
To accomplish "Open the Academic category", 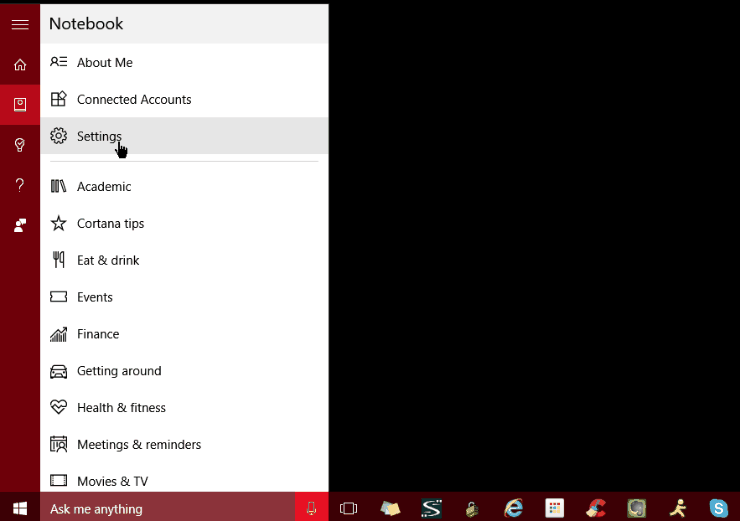I will [184, 186].
